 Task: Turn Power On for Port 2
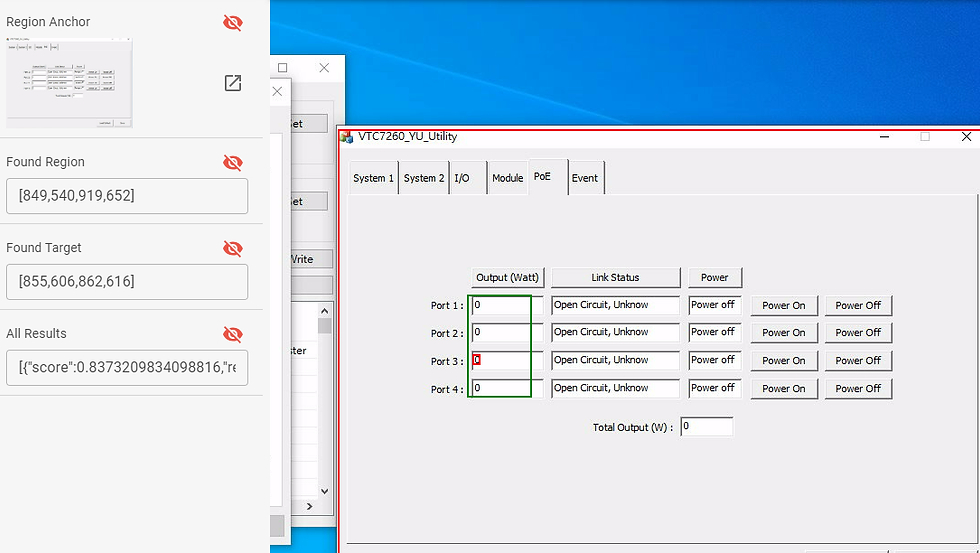784,333
